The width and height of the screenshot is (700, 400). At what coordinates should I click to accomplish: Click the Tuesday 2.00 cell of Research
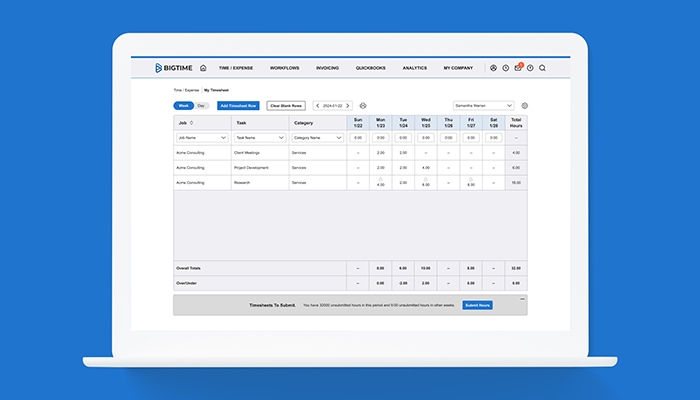pos(403,183)
